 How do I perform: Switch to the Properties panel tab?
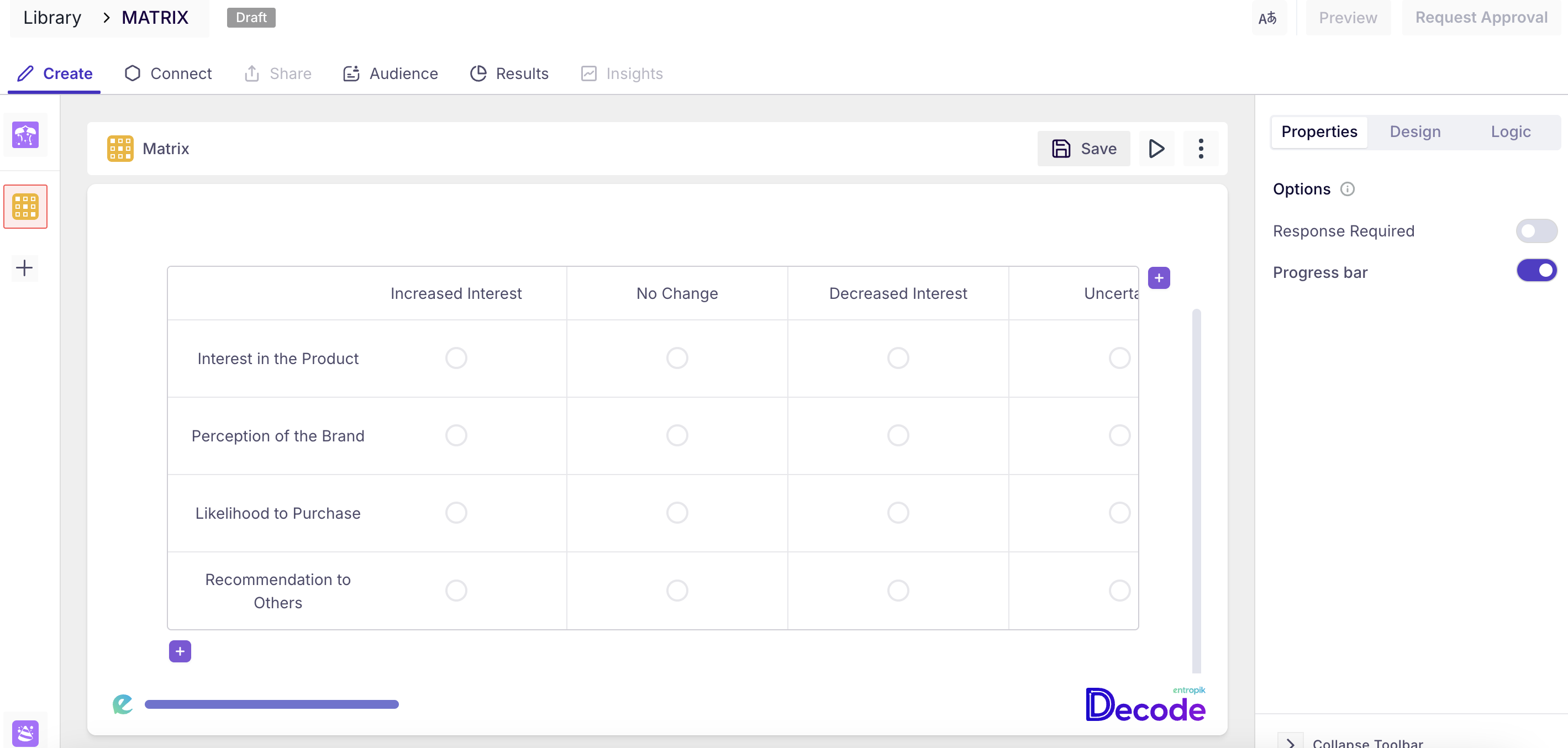(1319, 131)
